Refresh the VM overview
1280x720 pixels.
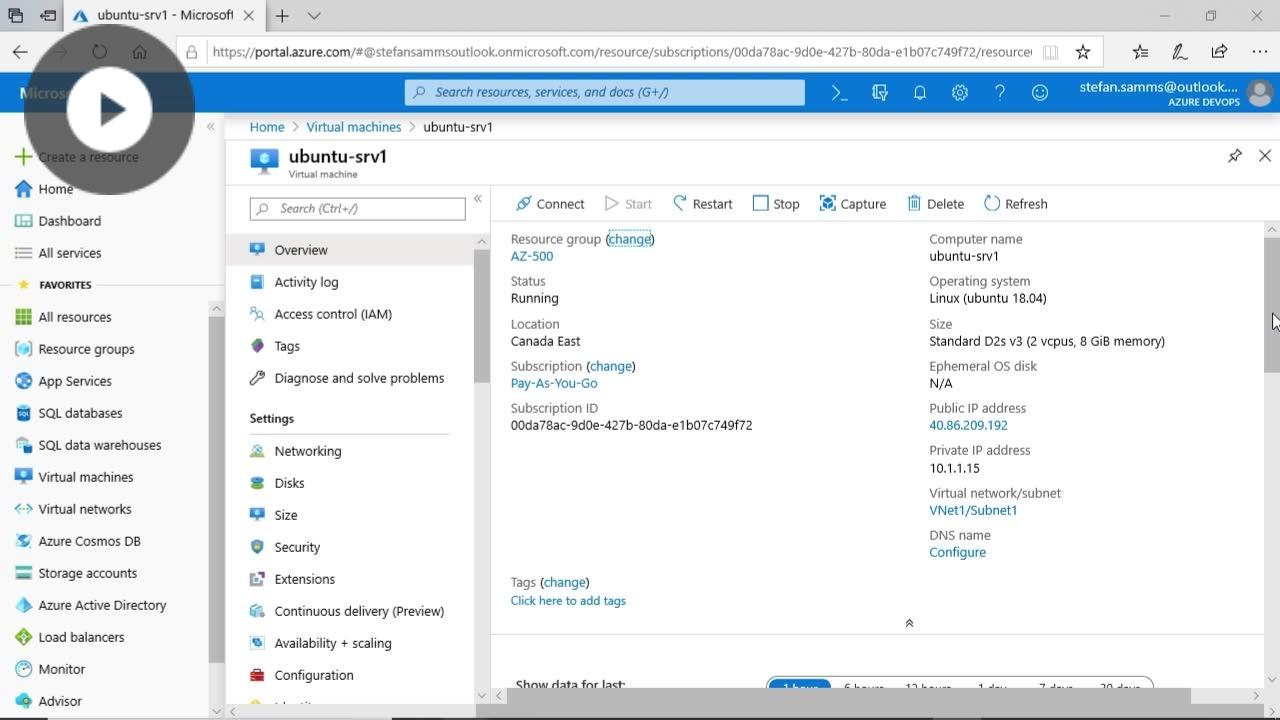coord(1015,204)
